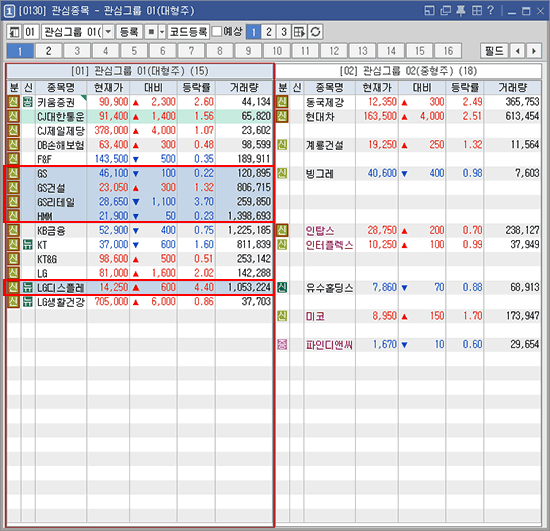
Task: Click the 등락률 column header in right panel
Action: [x=464, y=87]
